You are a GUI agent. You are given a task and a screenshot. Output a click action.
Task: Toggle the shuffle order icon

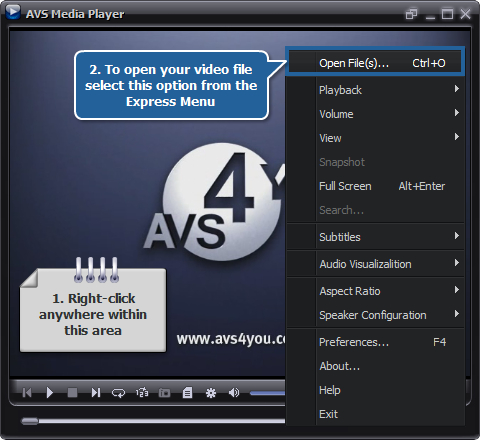pos(142,393)
